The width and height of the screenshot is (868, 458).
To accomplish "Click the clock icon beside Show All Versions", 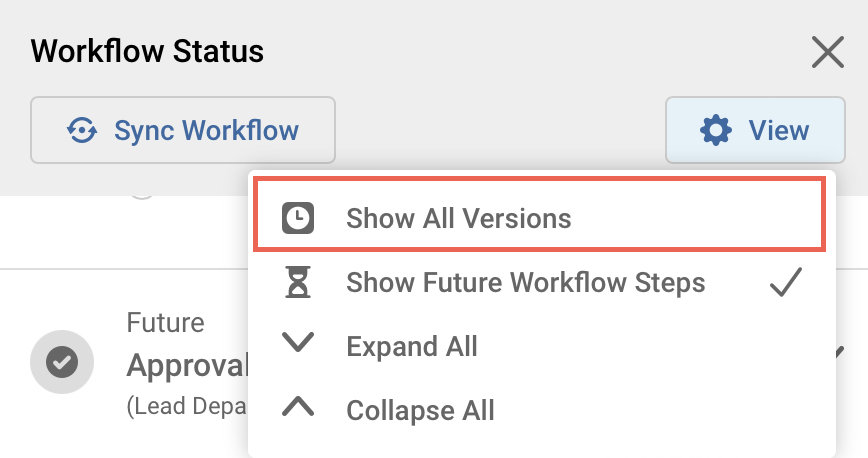I will [298, 218].
